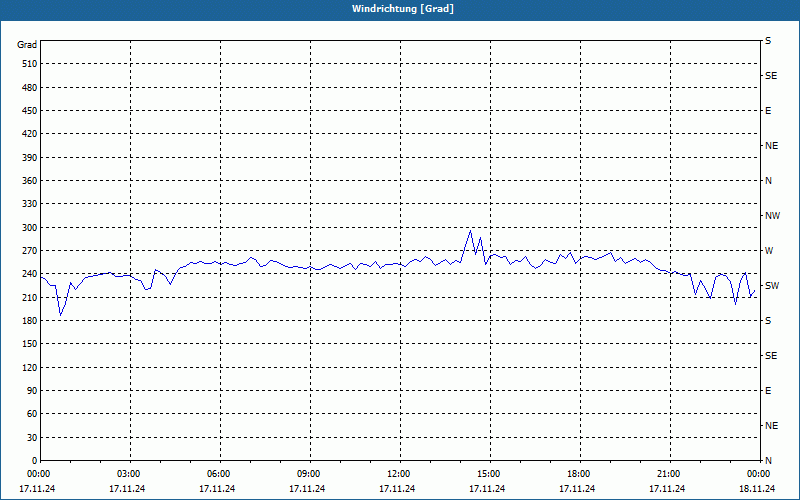This screenshot has width=800, height=500.
Task: Select the 0 y-axis origin label
Action: 35,461
